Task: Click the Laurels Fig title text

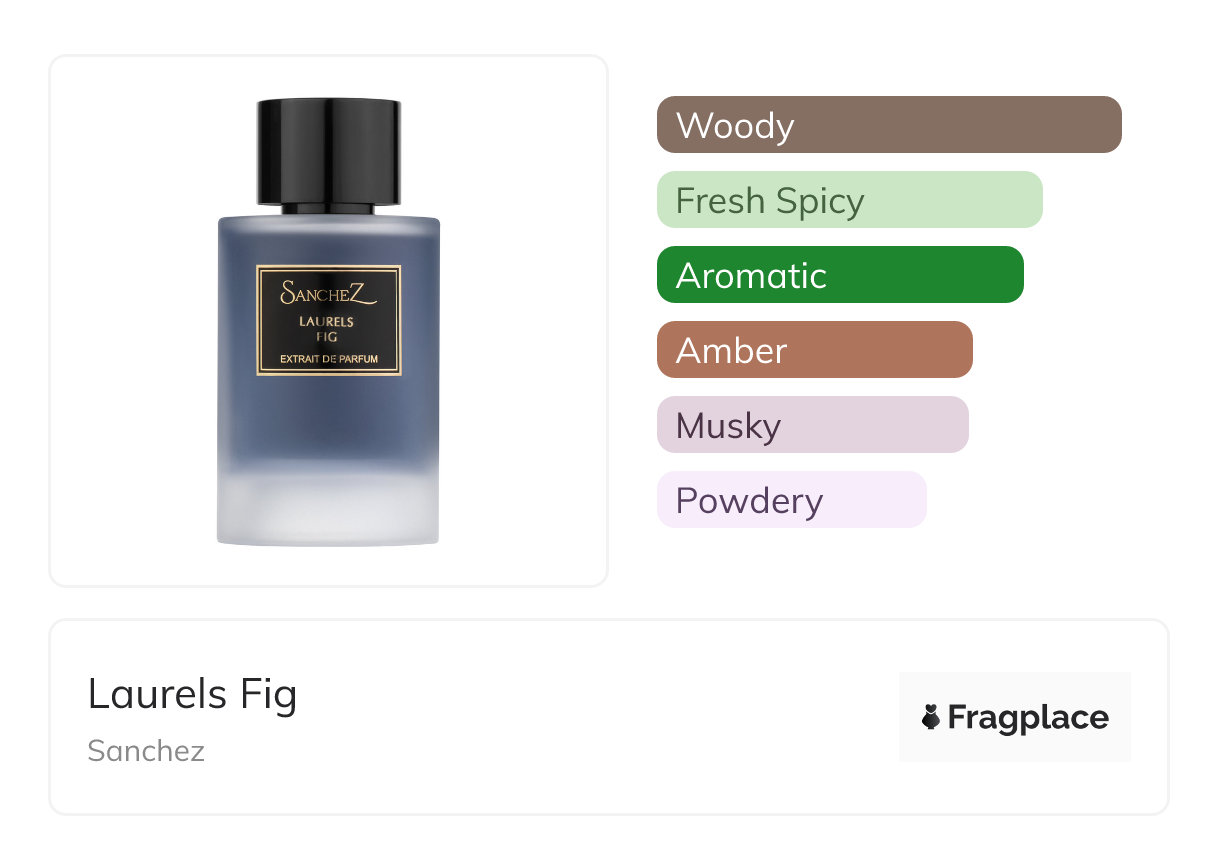Action: click(193, 695)
